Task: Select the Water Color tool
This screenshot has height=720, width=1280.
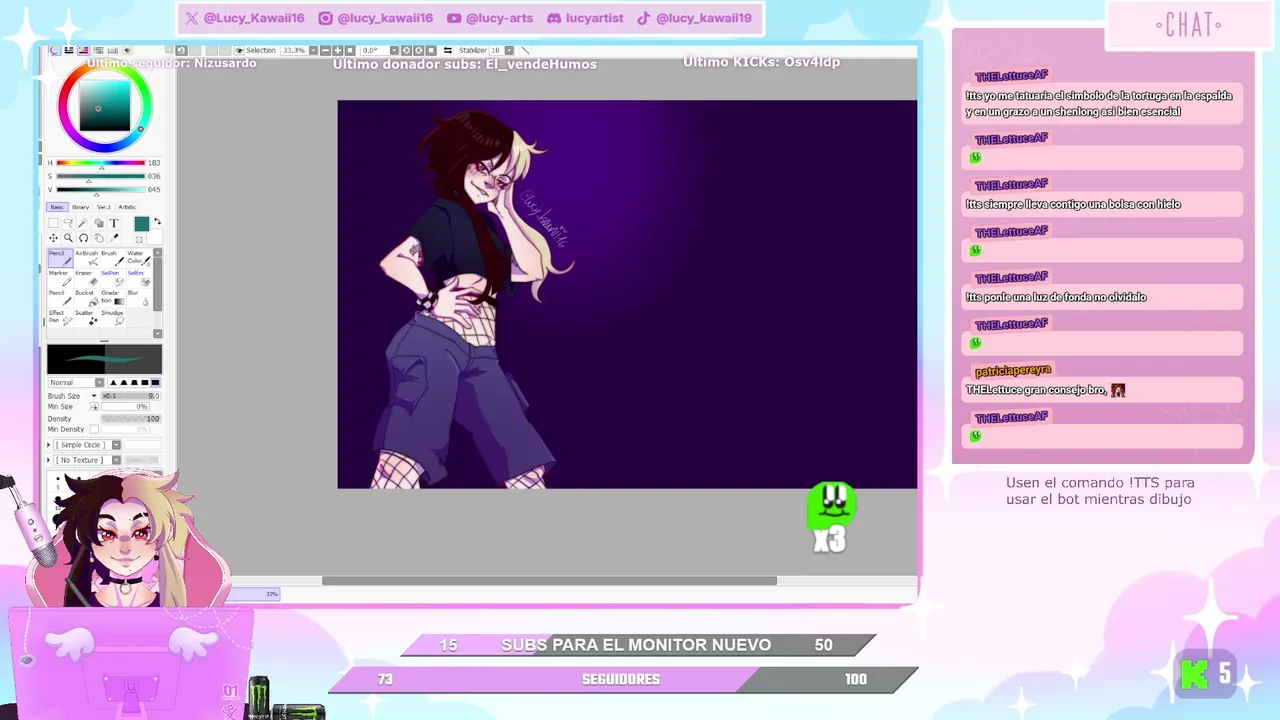Action: (x=139, y=258)
